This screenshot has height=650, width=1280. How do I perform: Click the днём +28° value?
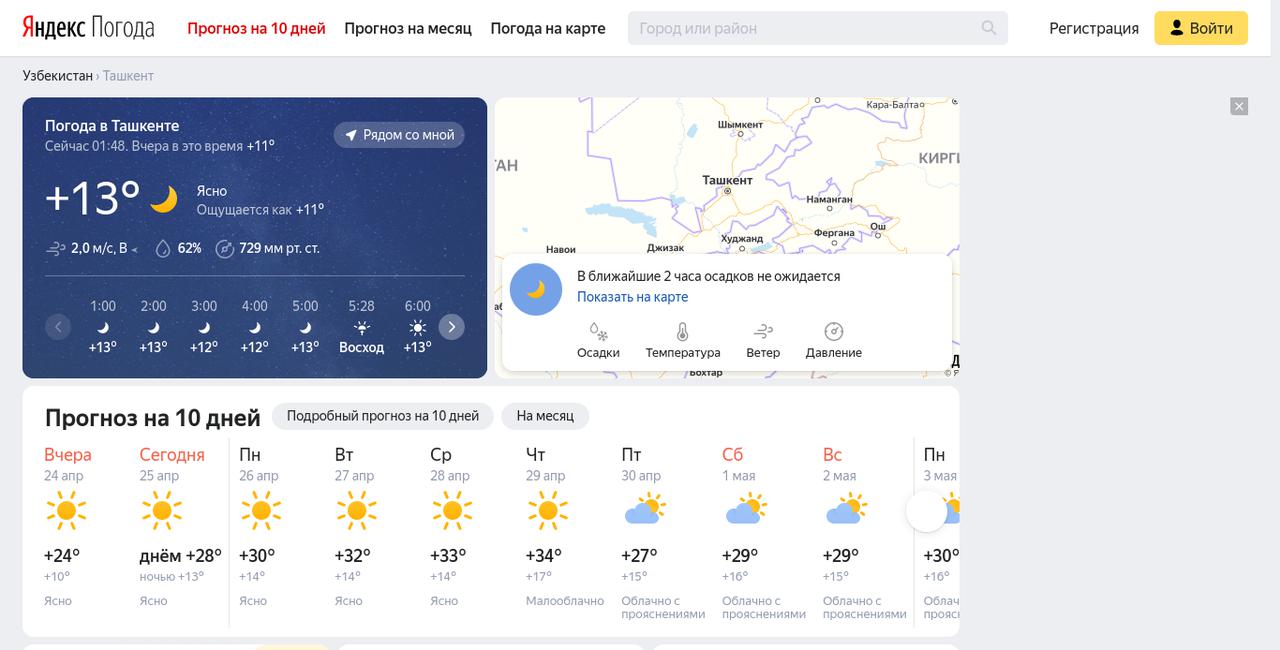tap(180, 556)
